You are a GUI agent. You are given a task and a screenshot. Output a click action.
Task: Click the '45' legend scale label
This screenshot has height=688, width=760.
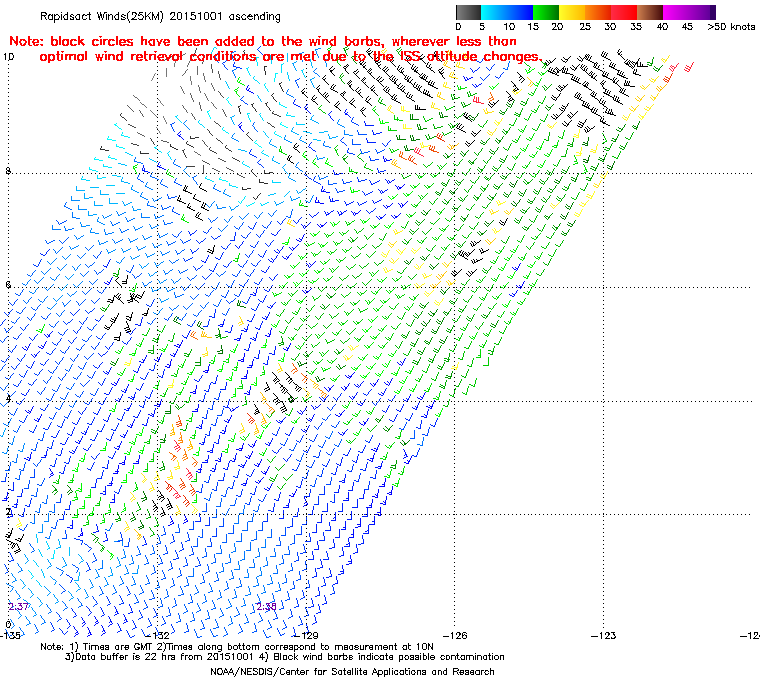coord(687,27)
